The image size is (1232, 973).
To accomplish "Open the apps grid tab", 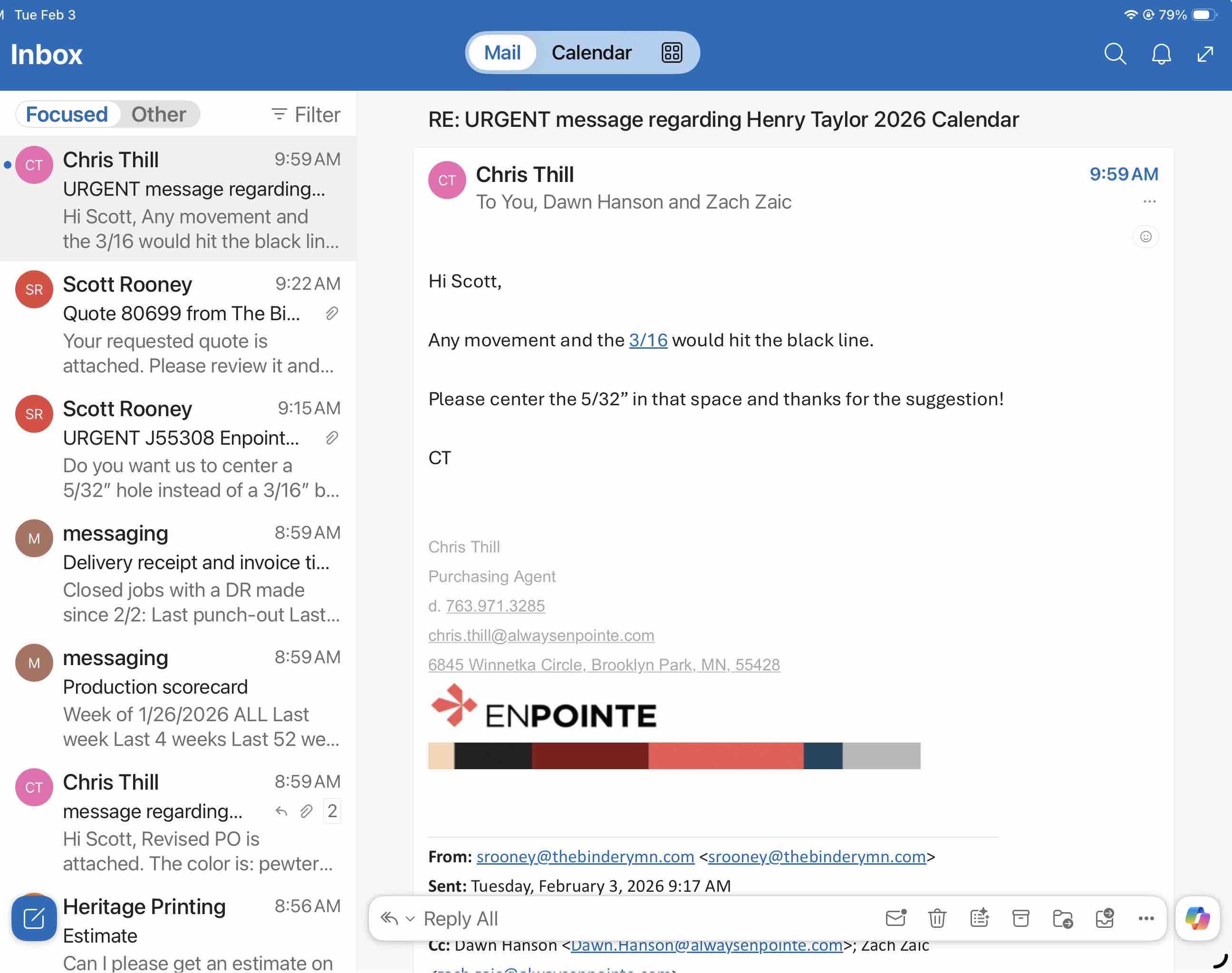I will click(x=671, y=53).
